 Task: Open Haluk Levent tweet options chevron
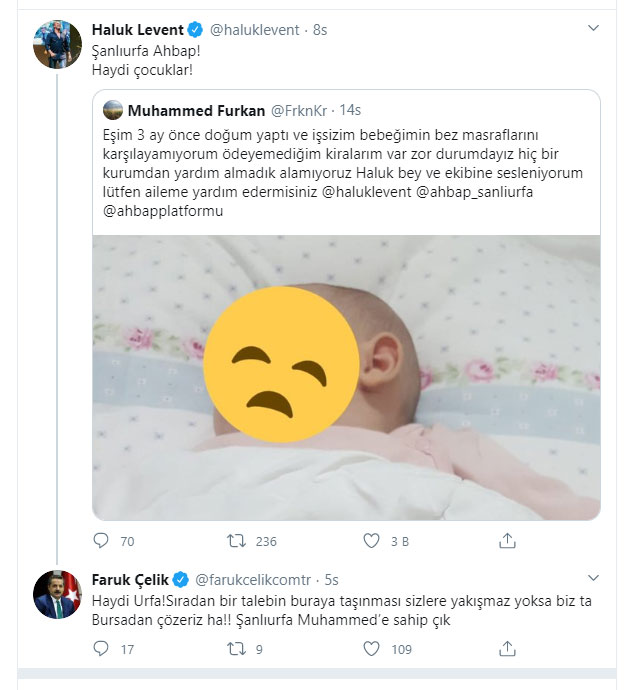(594, 29)
